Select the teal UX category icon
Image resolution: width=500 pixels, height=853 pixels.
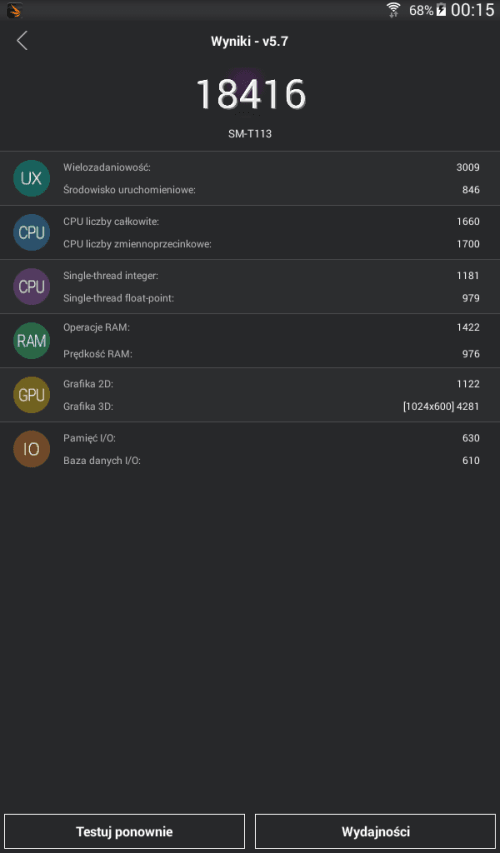[32, 178]
